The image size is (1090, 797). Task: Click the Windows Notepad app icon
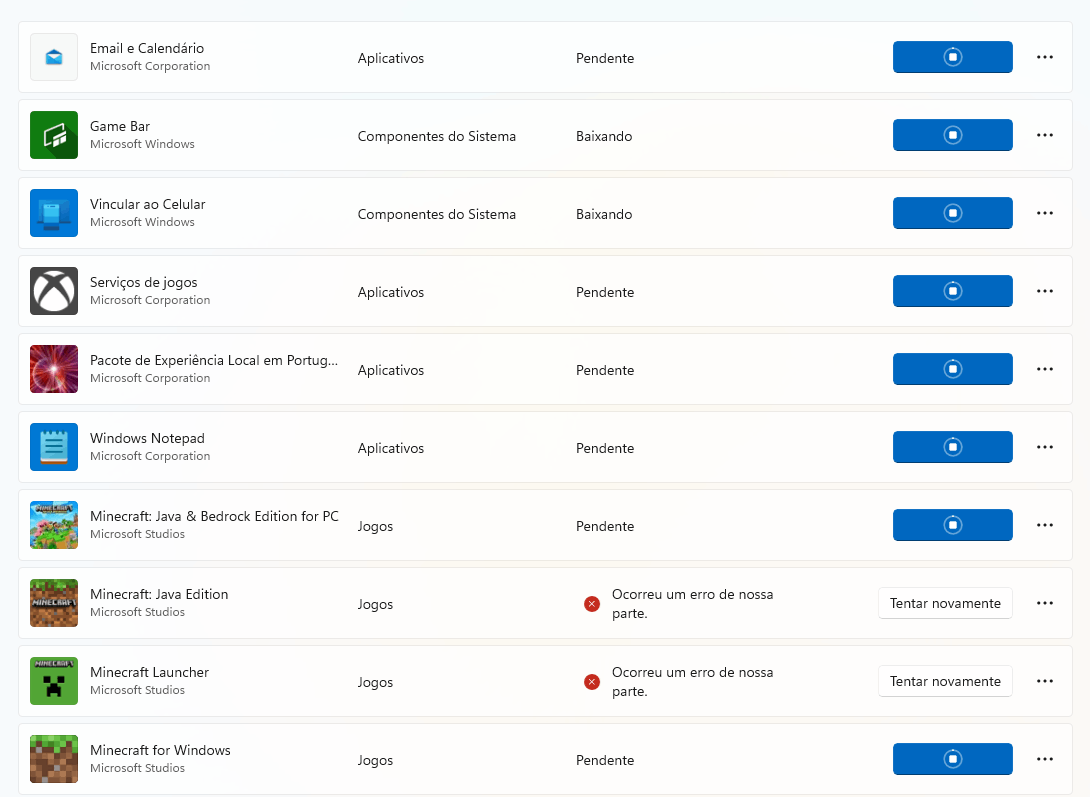pos(54,447)
